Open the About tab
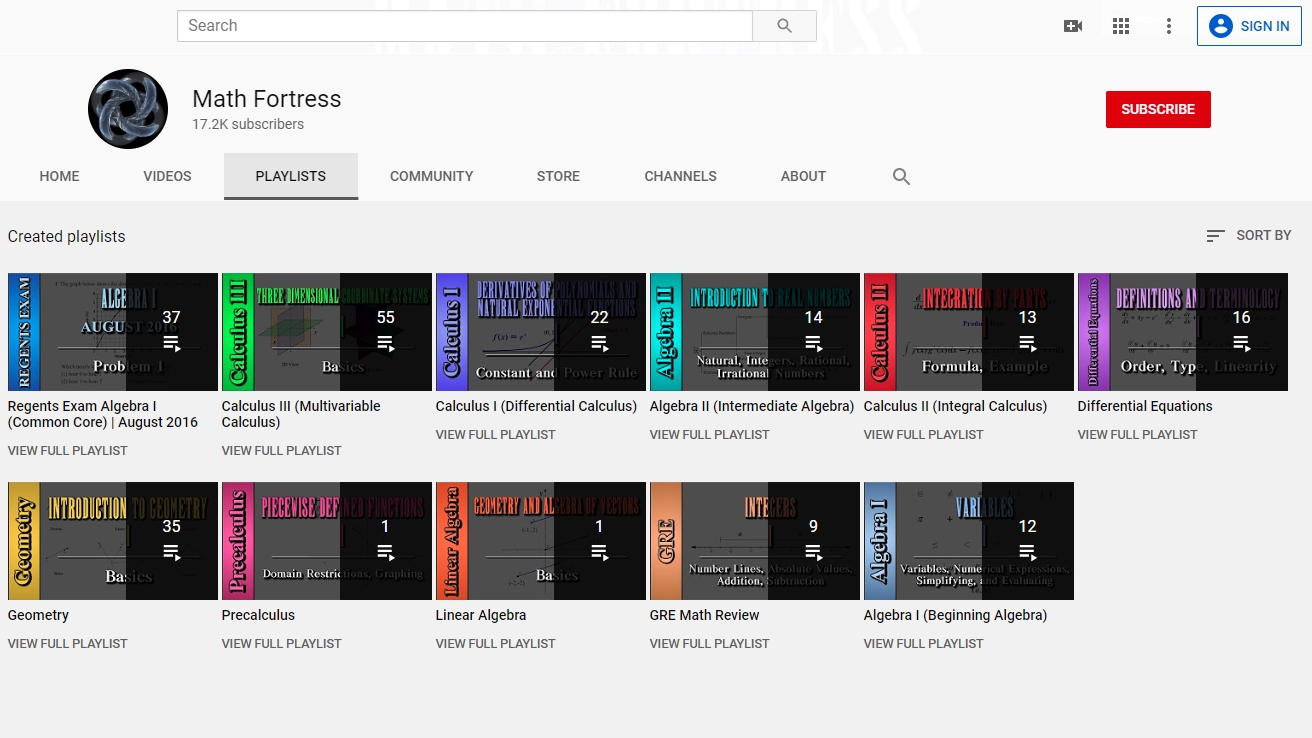 click(x=803, y=176)
